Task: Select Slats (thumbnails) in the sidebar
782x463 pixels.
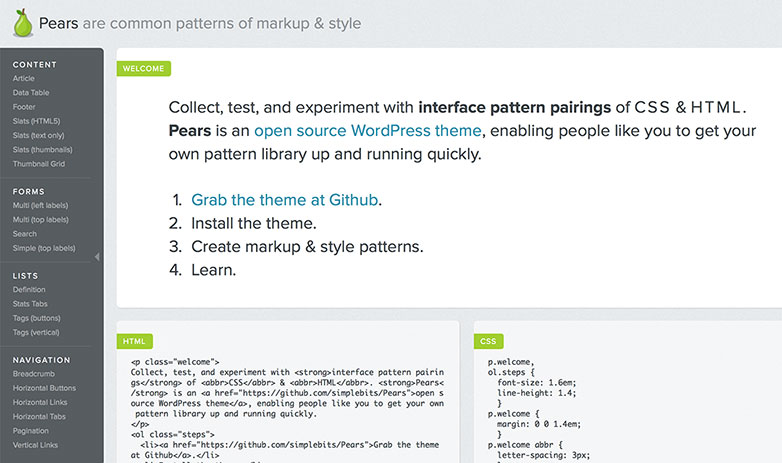Action: pos(42,150)
